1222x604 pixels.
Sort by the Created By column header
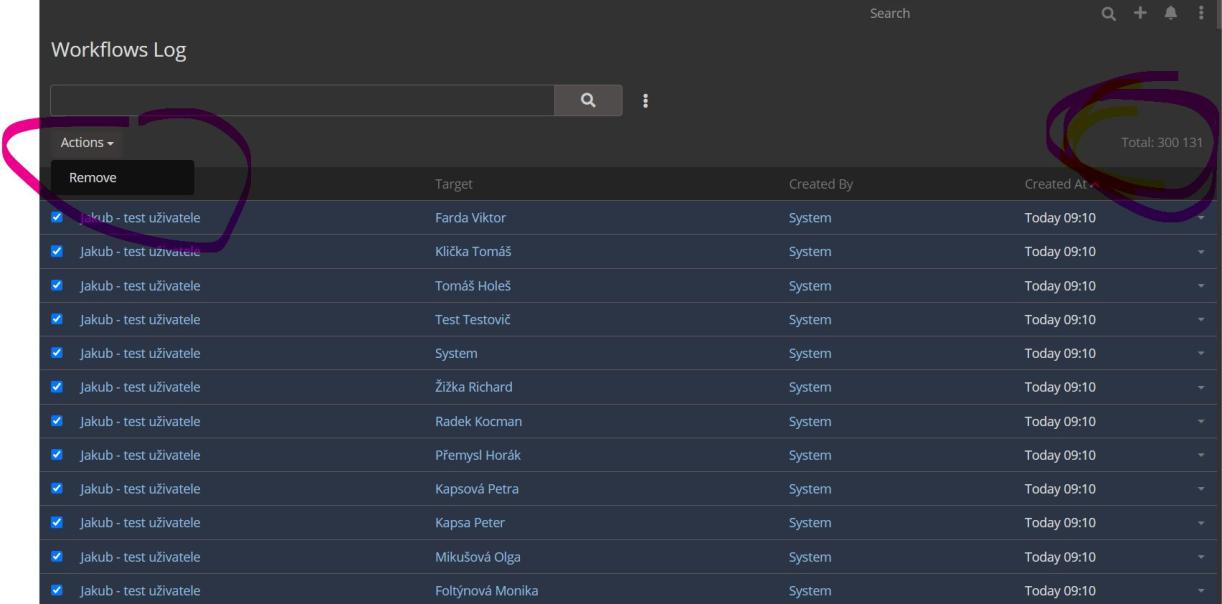[820, 184]
